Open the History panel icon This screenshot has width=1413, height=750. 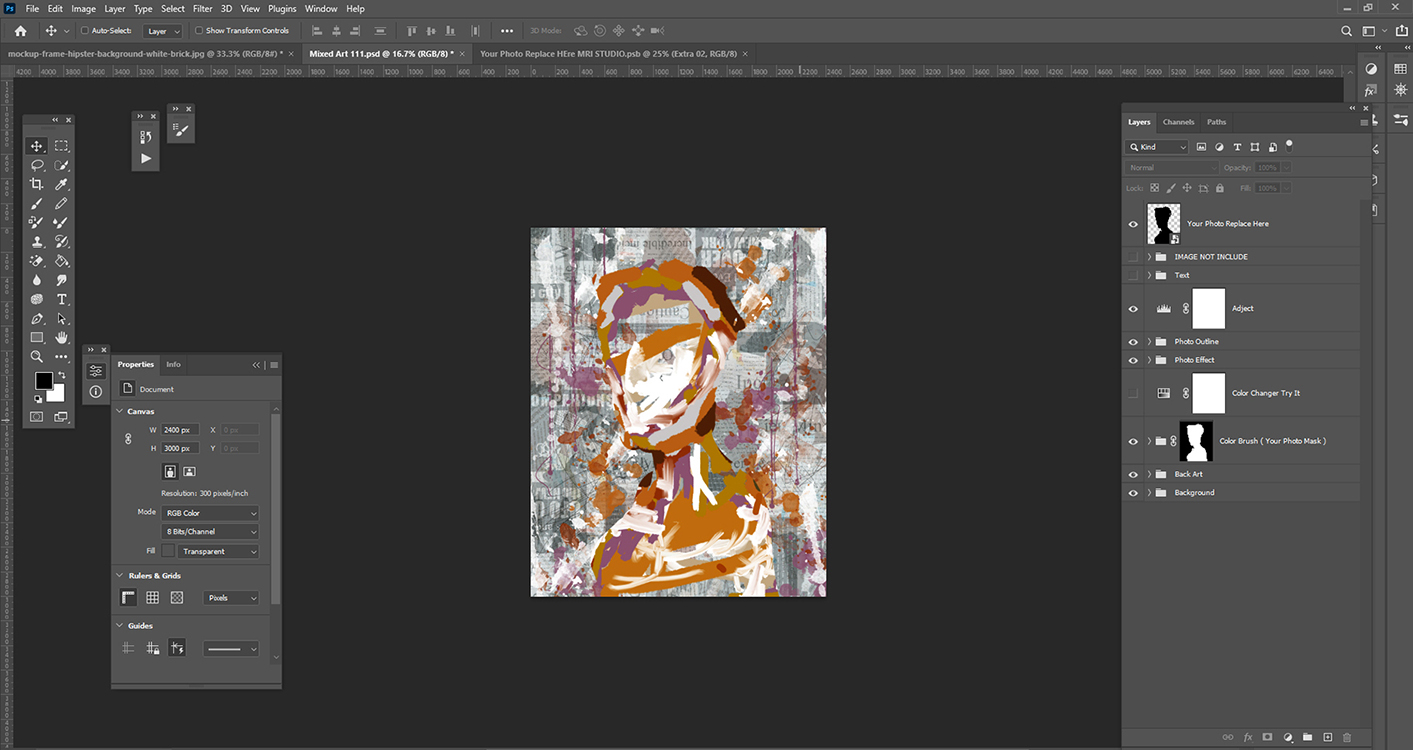pyautogui.click(x=146, y=137)
